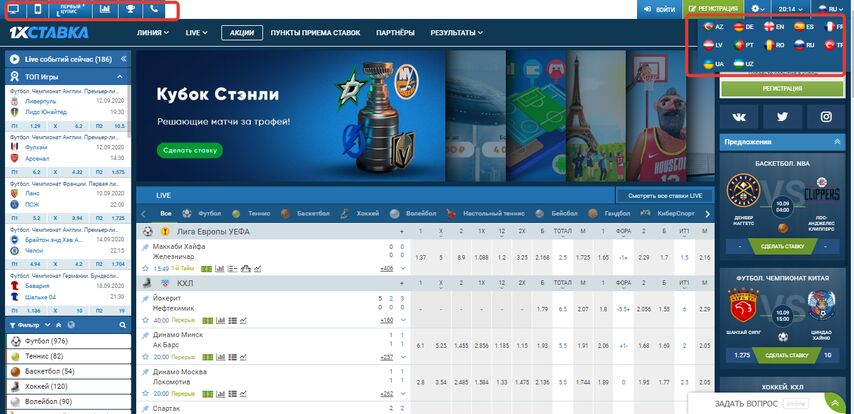Click the +406 more markets link

[387, 269]
